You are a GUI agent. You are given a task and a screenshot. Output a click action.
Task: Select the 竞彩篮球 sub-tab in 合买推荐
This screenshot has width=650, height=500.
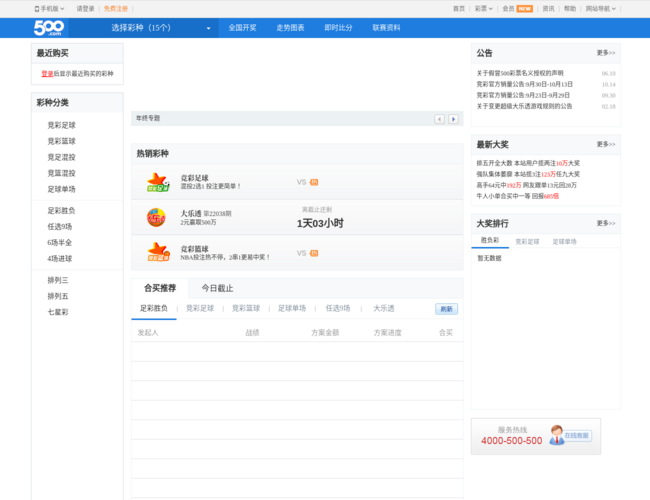pyautogui.click(x=246, y=308)
